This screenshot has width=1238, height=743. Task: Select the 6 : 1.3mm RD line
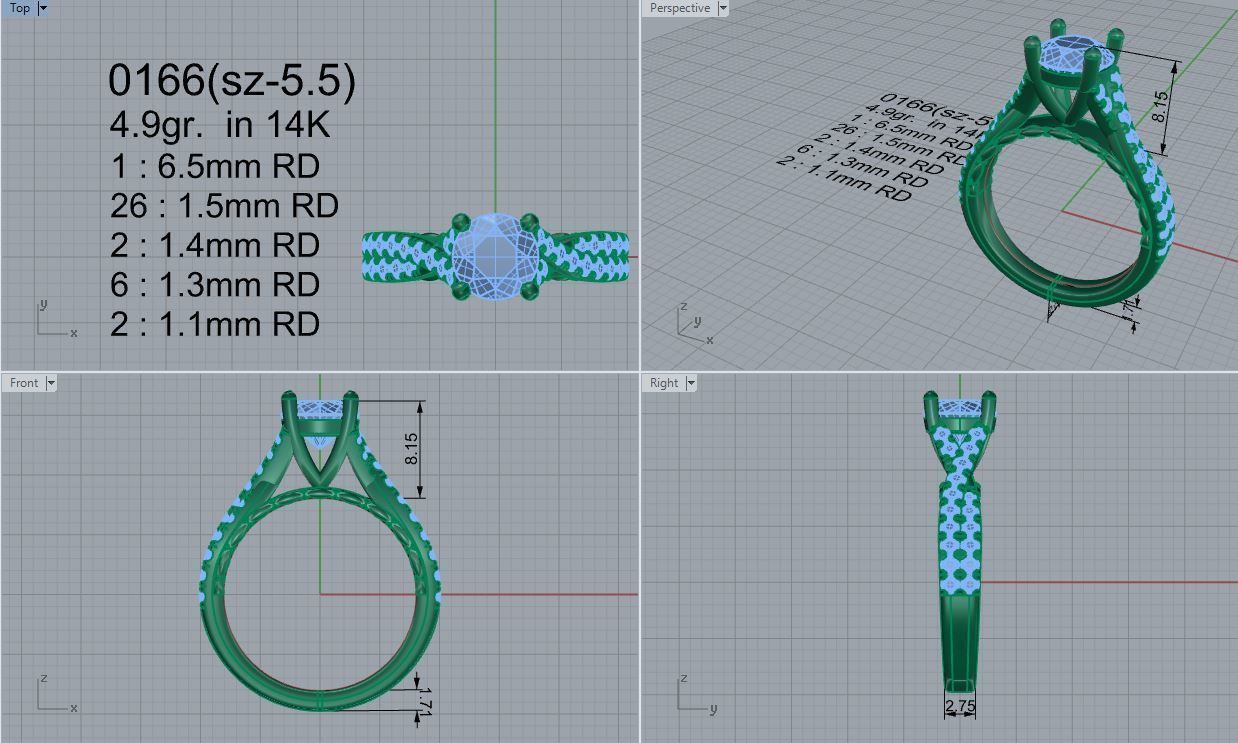tap(215, 284)
